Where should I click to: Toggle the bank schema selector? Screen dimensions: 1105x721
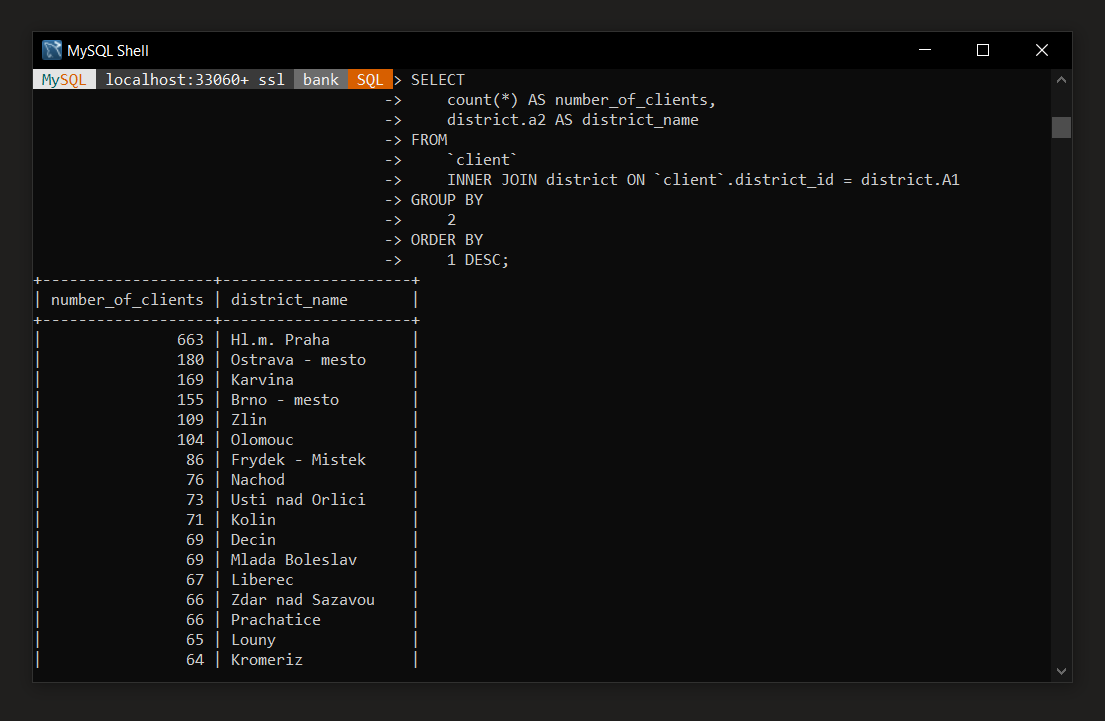pos(320,79)
